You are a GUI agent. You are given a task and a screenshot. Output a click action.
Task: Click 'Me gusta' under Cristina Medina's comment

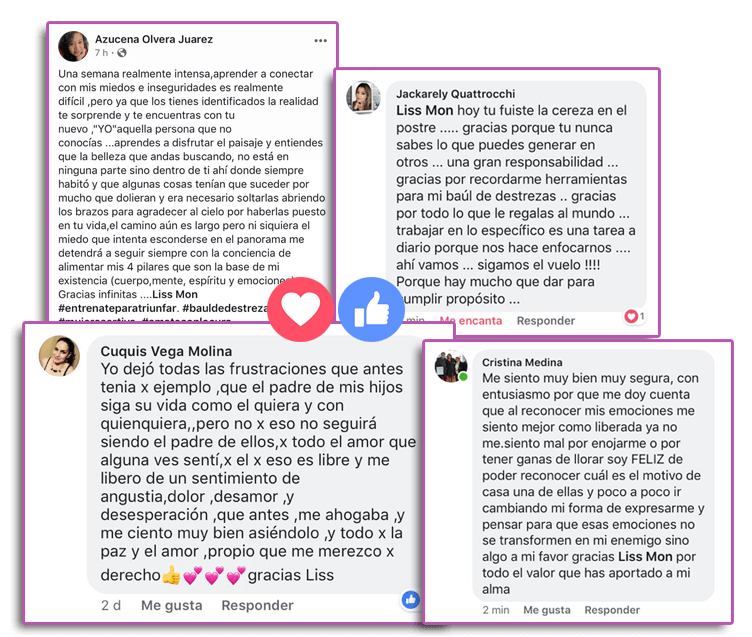[547, 610]
